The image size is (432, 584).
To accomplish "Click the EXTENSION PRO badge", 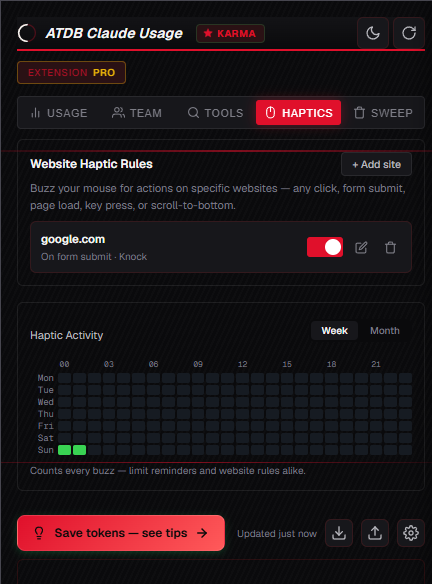I will tap(72, 72).
